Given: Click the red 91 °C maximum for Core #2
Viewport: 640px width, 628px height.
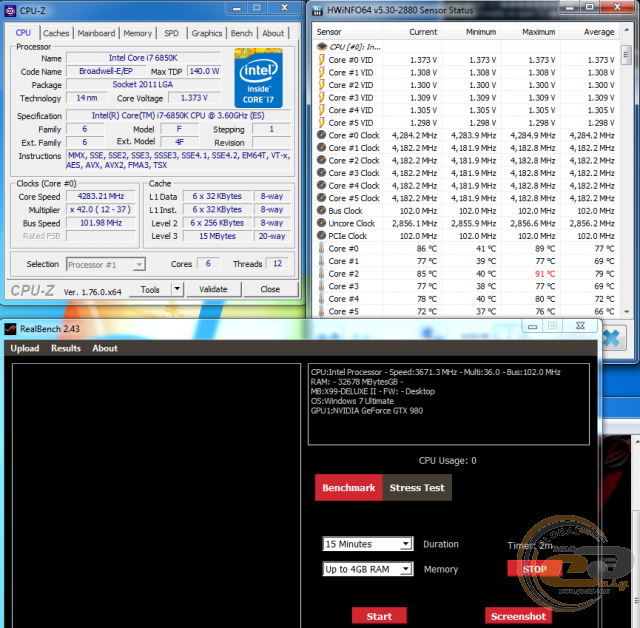Looking at the screenshot, I should coord(545,273).
